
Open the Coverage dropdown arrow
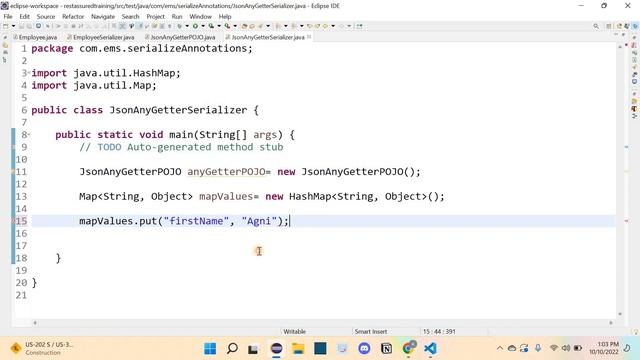coord(219,26)
